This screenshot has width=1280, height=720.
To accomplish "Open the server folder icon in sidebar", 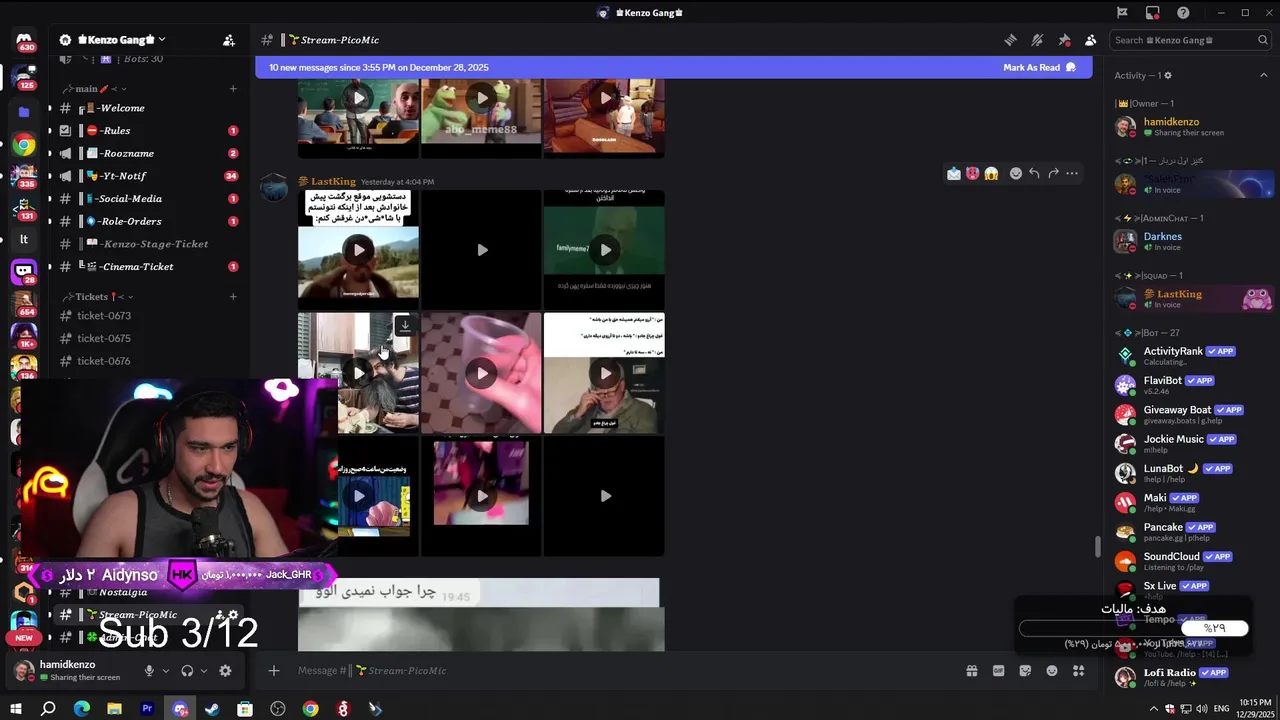I will pos(24,112).
